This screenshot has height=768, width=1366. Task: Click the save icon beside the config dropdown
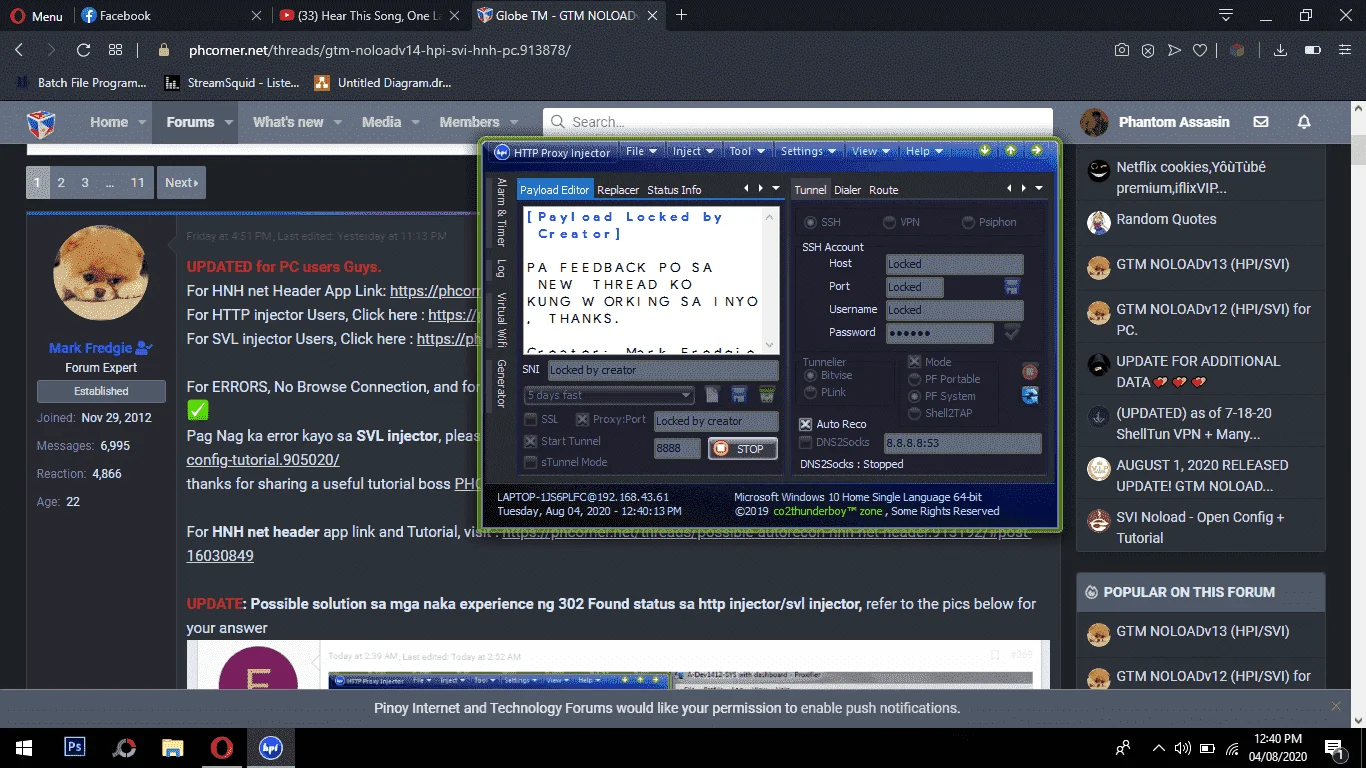(739, 395)
